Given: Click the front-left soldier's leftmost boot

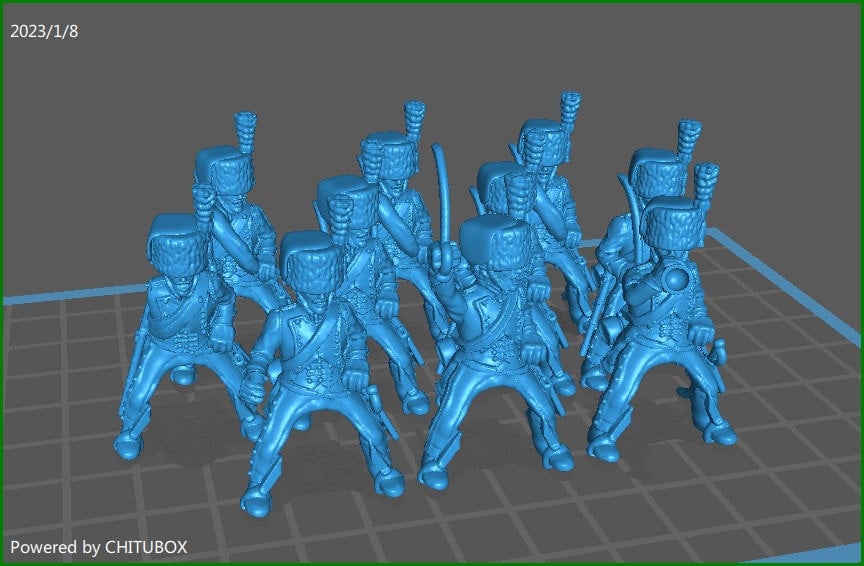Looking at the screenshot, I should point(128,445).
